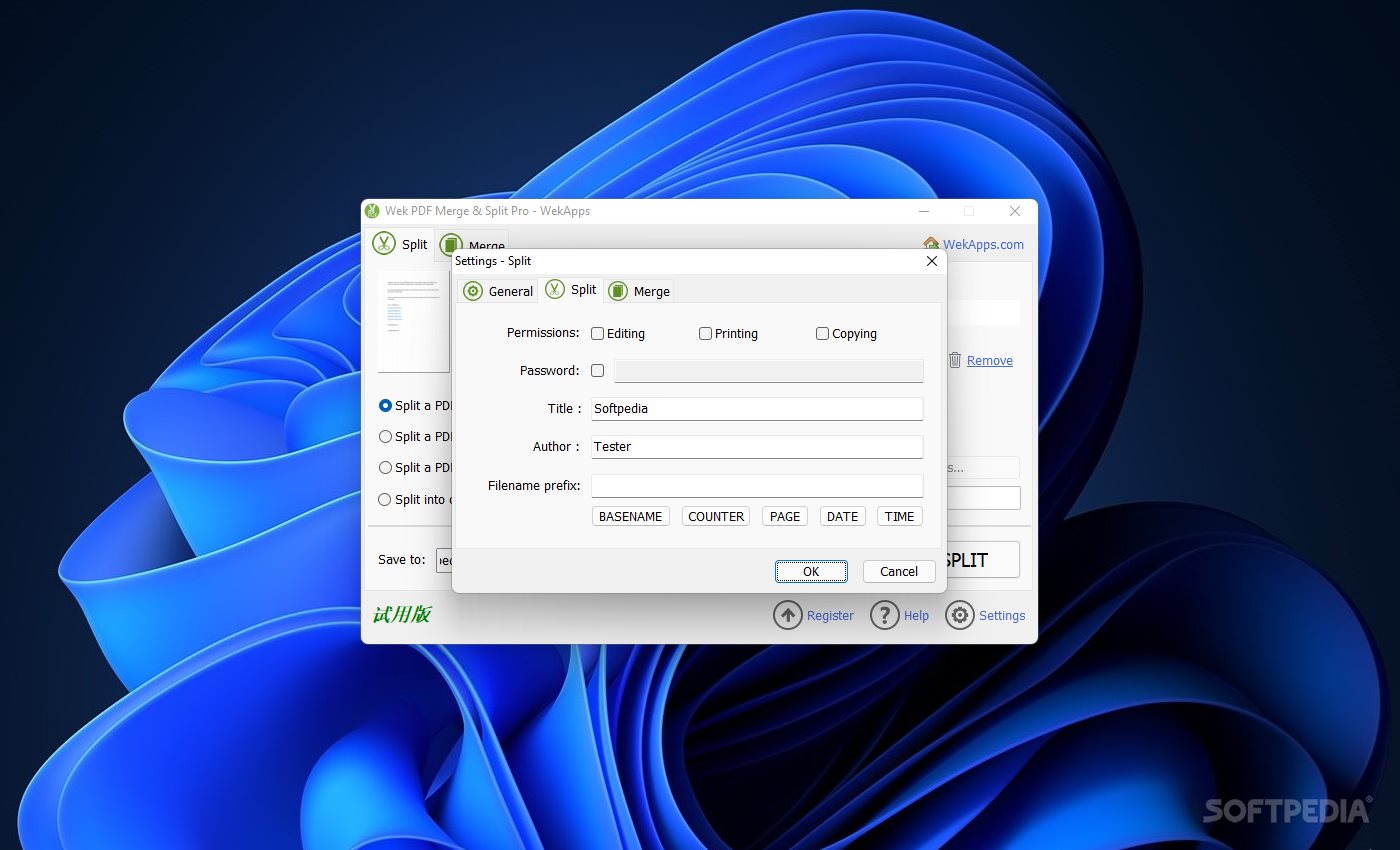The width and height of the screenshot is (1400, 850).
Task: Click the Author field containing Tester
Action: pyautogui.click(x=757, y=446)
